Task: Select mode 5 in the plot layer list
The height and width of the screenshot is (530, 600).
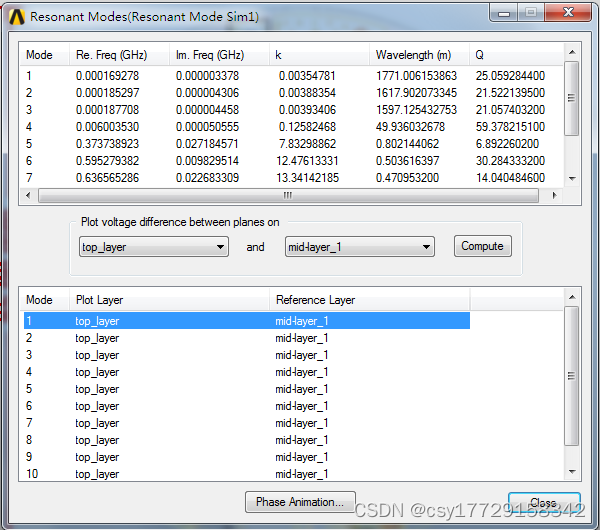Action: (x=247, y=389)
